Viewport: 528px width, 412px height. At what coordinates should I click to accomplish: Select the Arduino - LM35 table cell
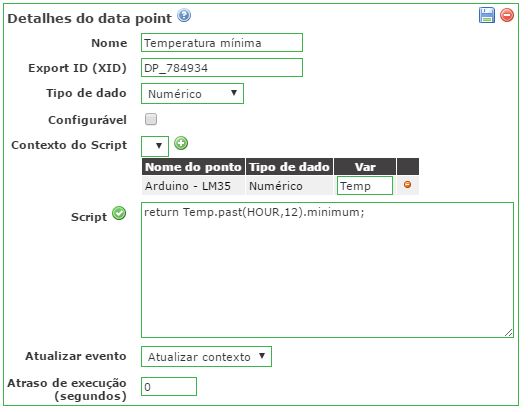click(x=193, y=185)
